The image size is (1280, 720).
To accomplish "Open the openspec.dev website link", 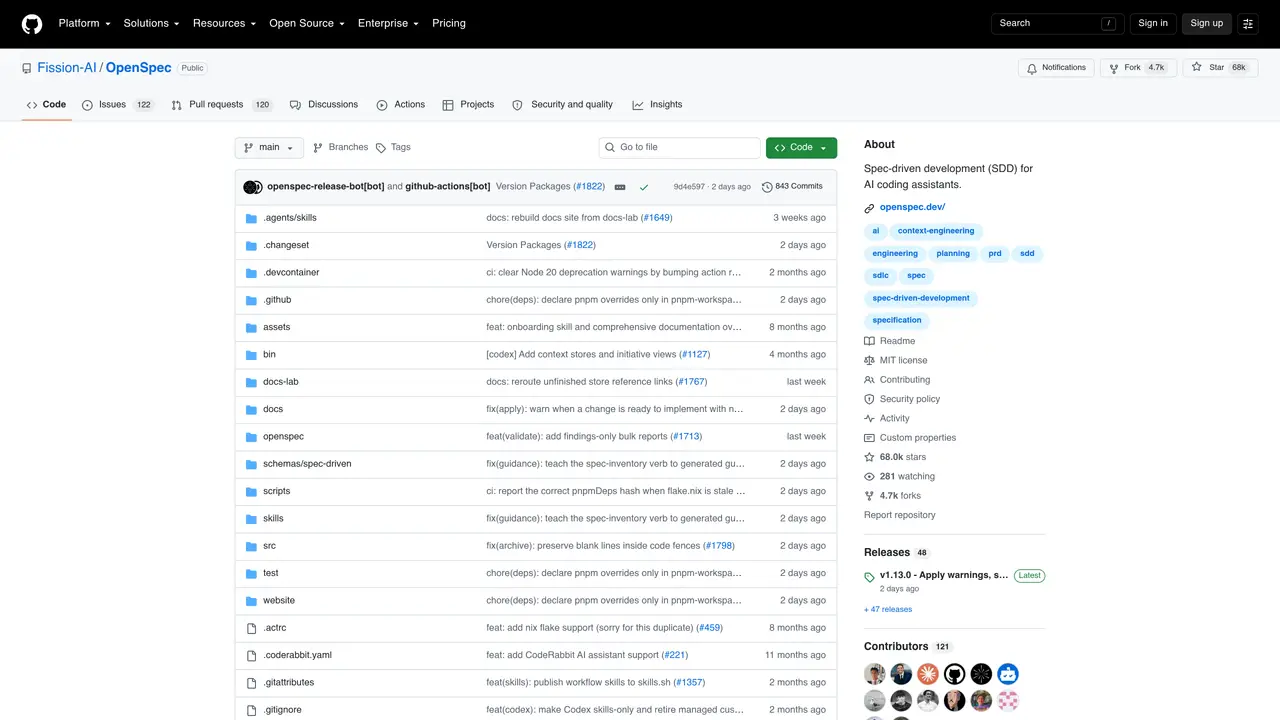I will pos(912,208).
